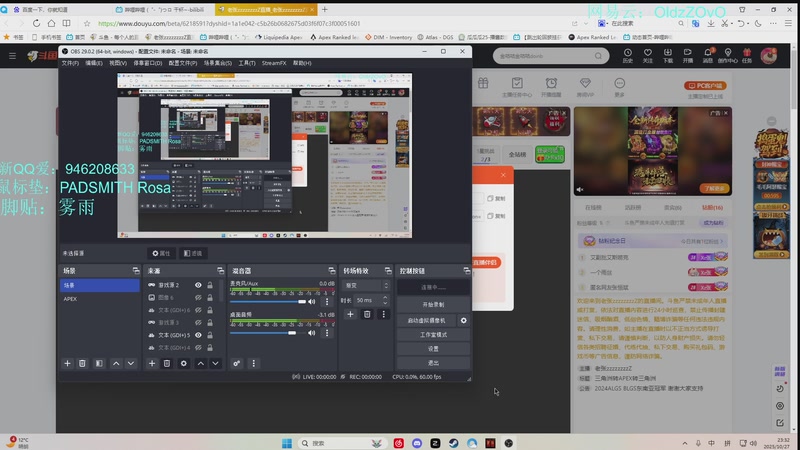
Task: Show the 文本 (GDI+) 6 source
Action: click(198, 310)
